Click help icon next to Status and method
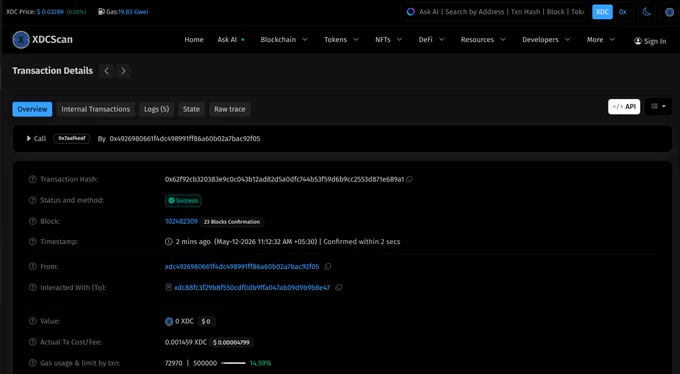Screen dimensions: 680x374 33,200
